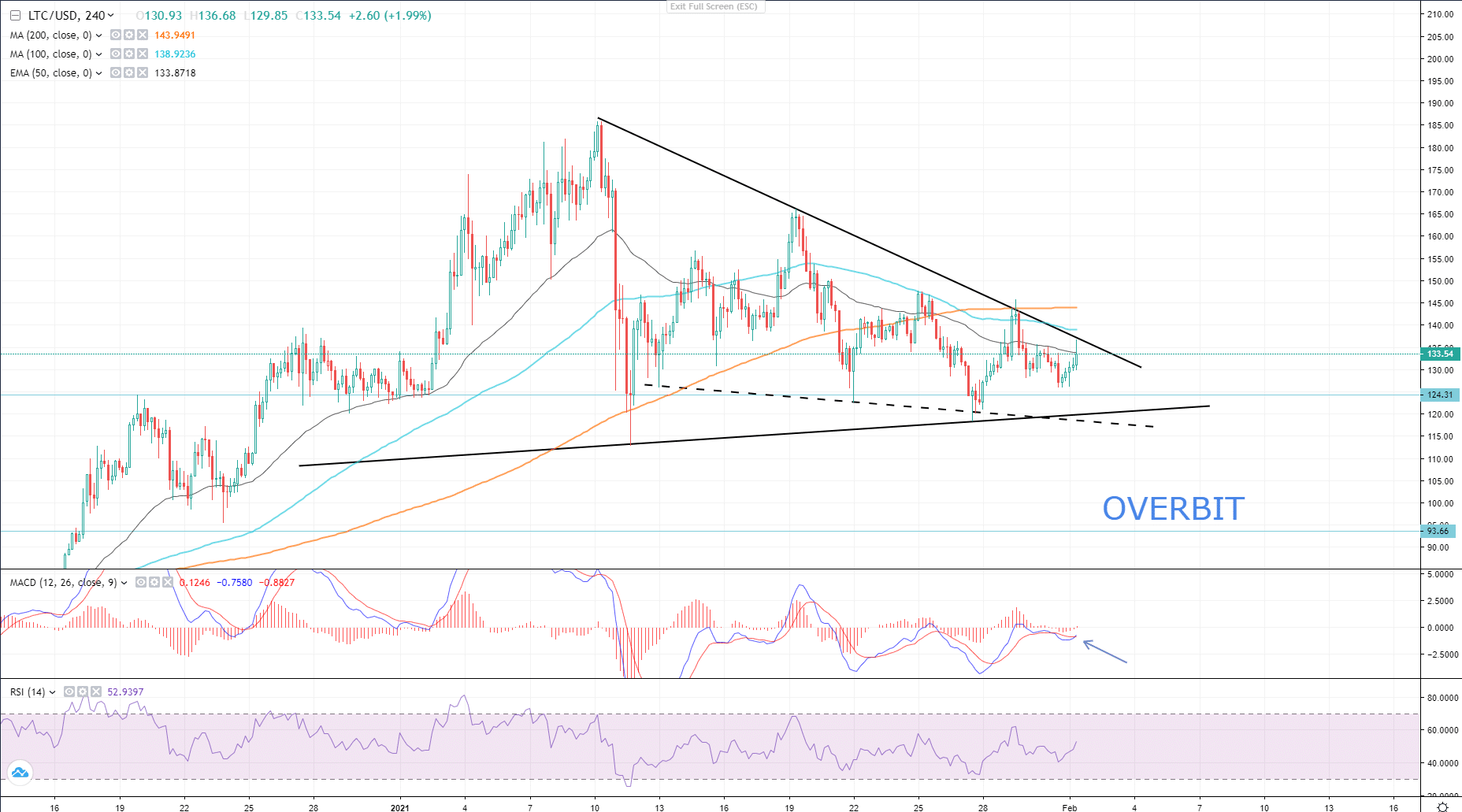Click EMA 50 value 133.8718
Screen dimensions: 1462x812
pyautogui.click(x=175, y=73)
